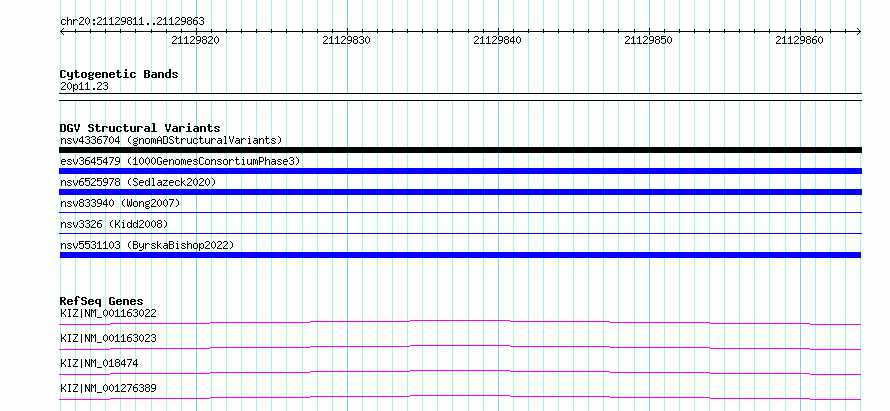Image resolution: width=890 pixels, height=411 pixels.
Task: Click the chr20:21129811..21129863 coordinate label
Action: click(132, 22)
